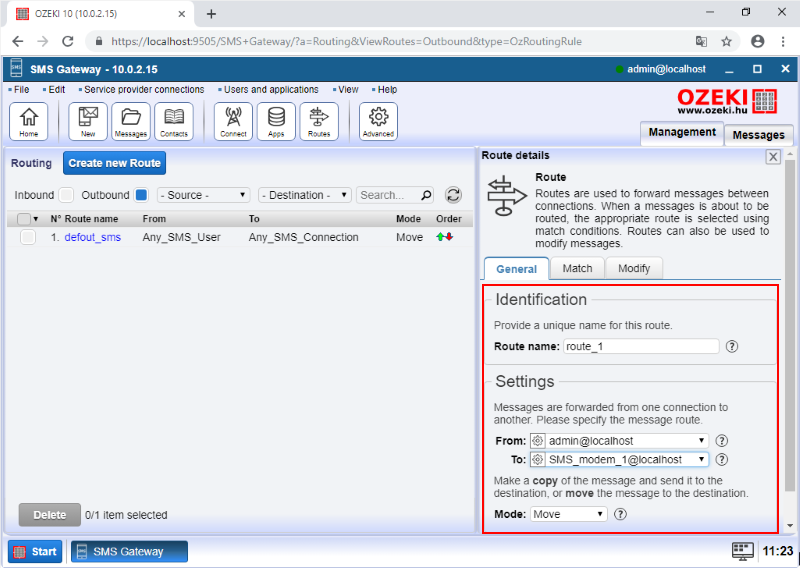The height and width of the screenshot is (568, 800).
Task: Open the Mode dropdown
Action: pos(569,514)
